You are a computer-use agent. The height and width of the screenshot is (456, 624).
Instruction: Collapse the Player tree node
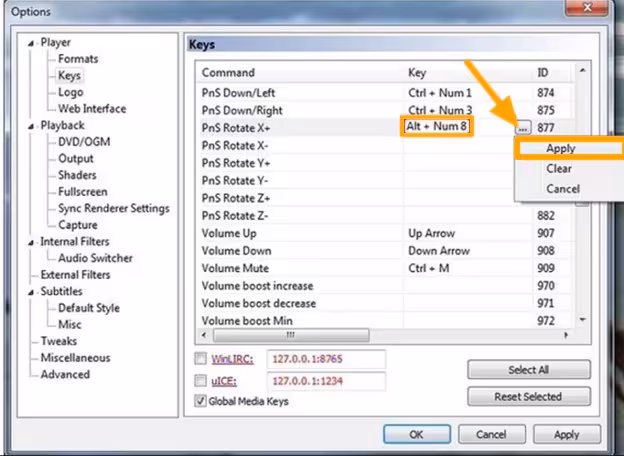click(x=31, y=43)
